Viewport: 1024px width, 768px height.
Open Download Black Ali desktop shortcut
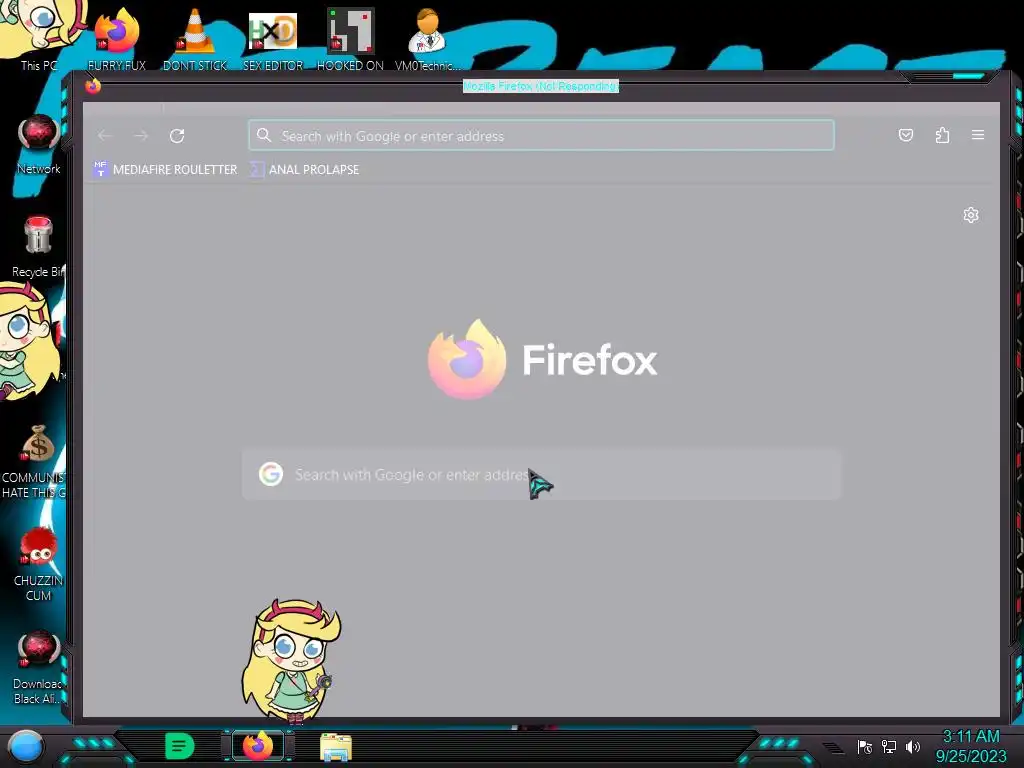coord(39,667)
